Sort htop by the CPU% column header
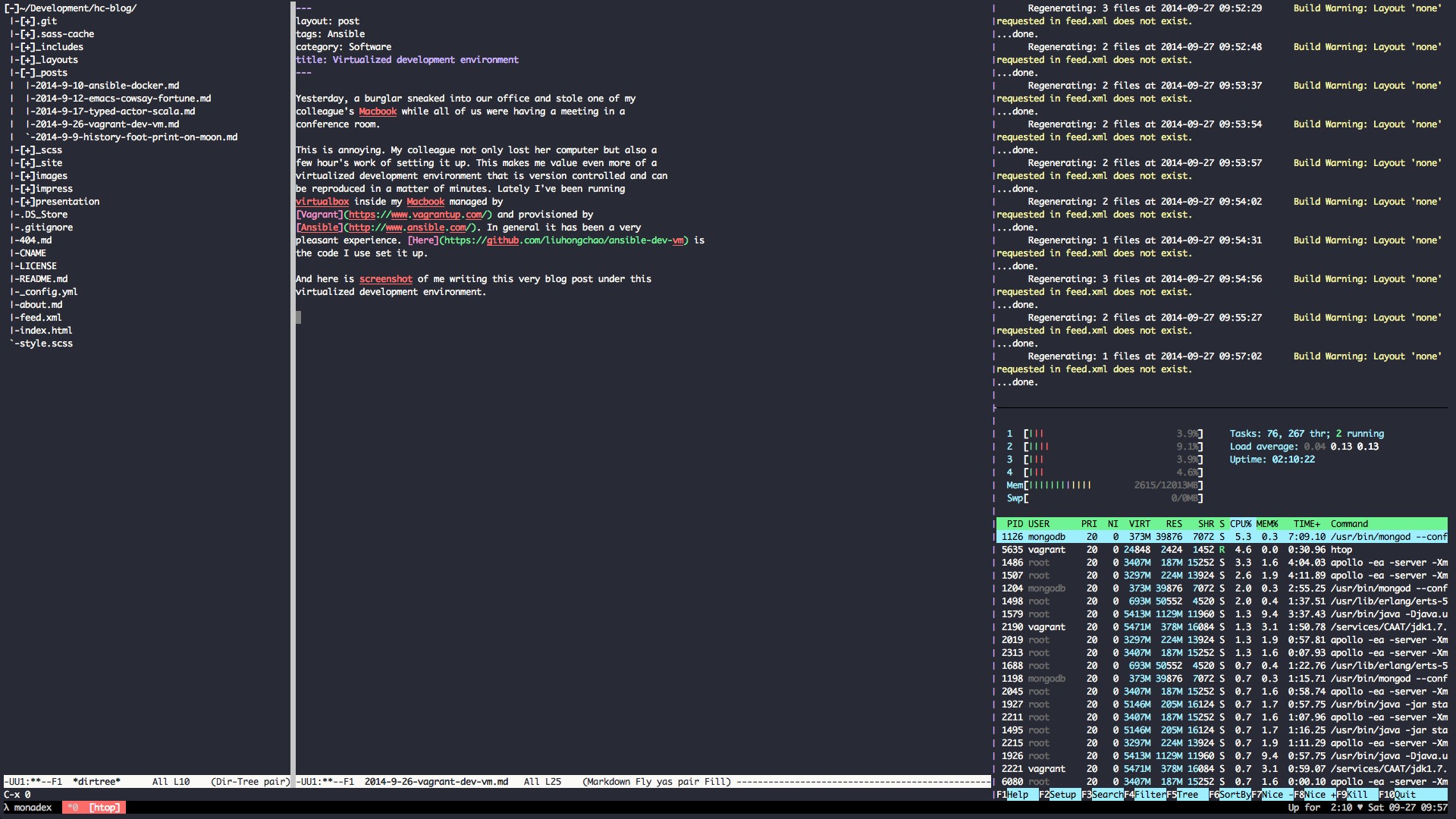Image resolution: width=1456 pixels, height=819 pixels. pos(1241,524)
